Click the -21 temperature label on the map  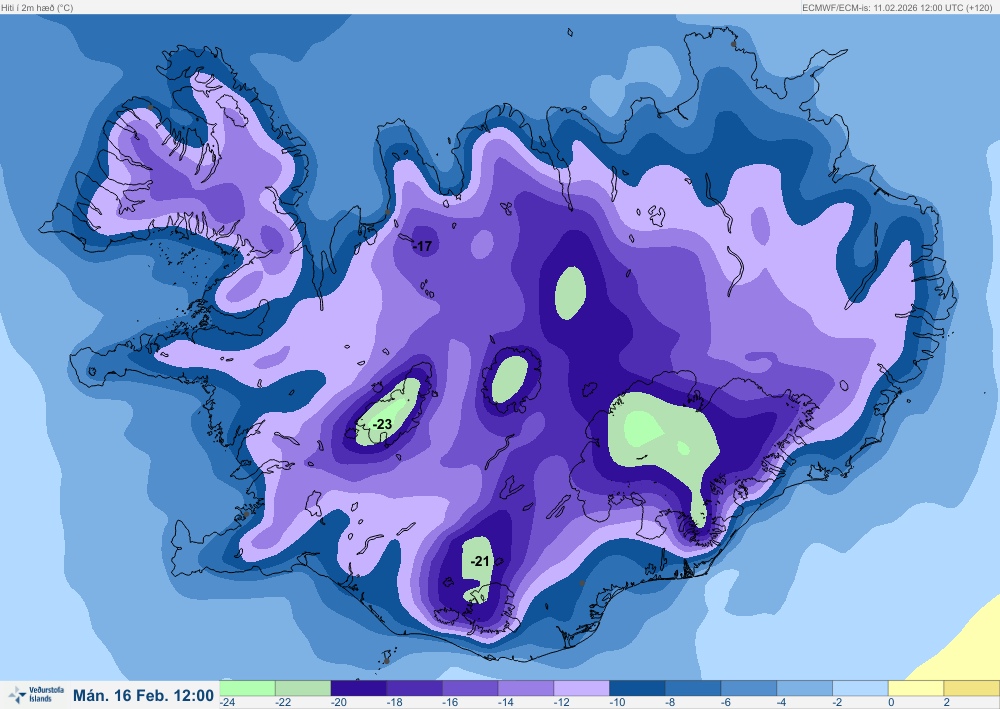pos(480,561)
